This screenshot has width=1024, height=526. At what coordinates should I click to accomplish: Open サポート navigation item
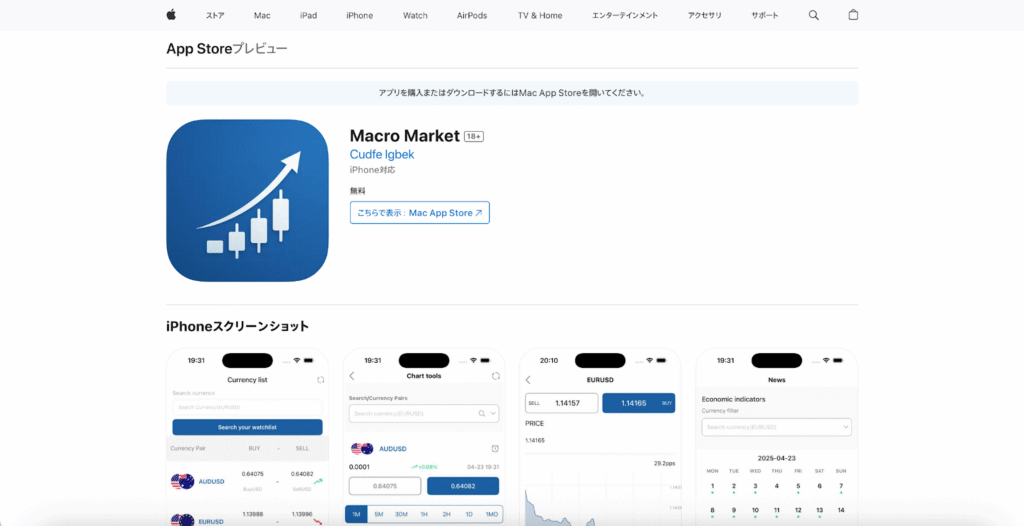[765, 16]
